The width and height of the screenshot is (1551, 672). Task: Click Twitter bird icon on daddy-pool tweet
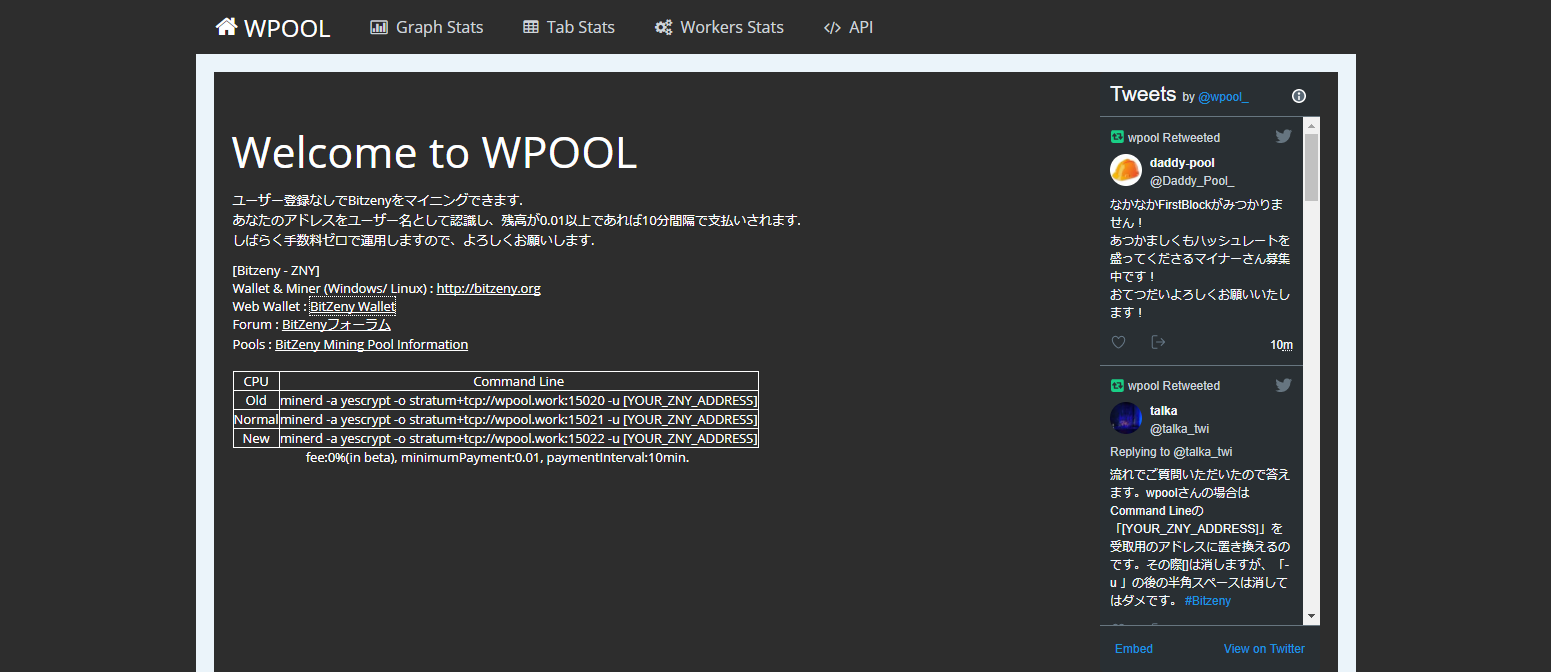pos(1283,137)
